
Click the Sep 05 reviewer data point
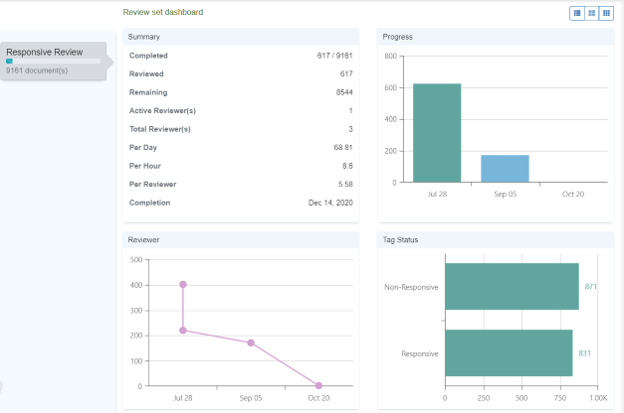point(251,342)
